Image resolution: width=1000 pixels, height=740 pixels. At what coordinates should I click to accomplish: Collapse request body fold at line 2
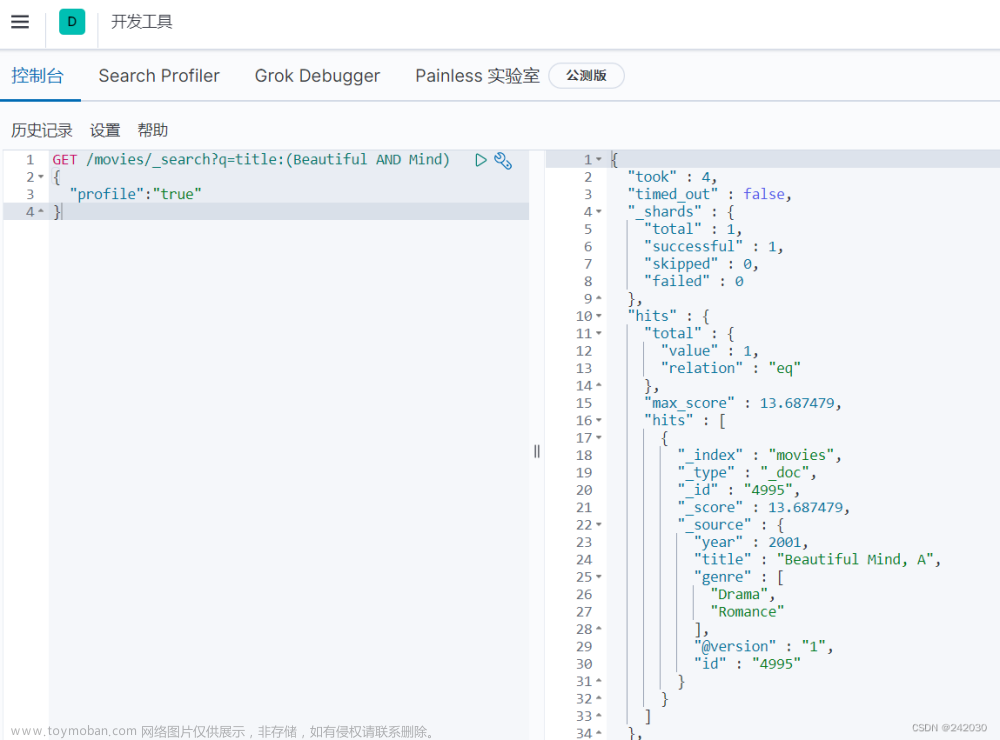pyautogui.click(x=41, y=177)
